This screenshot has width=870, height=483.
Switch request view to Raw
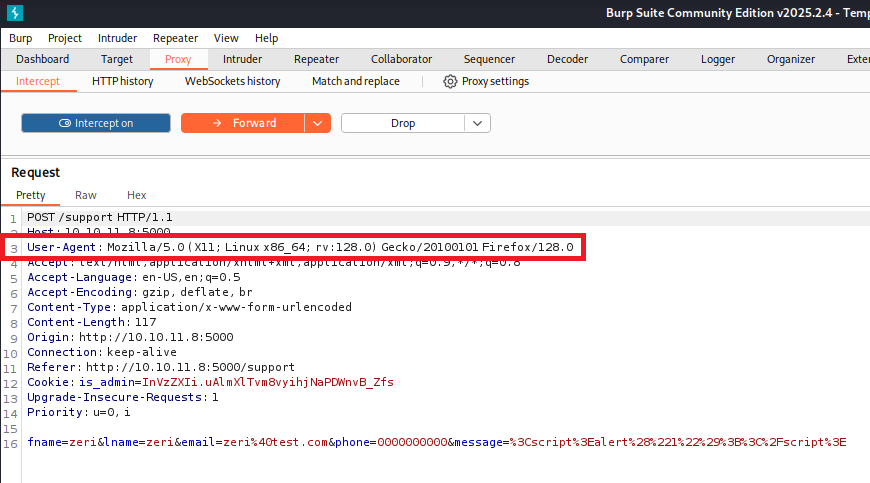point(86,195)
